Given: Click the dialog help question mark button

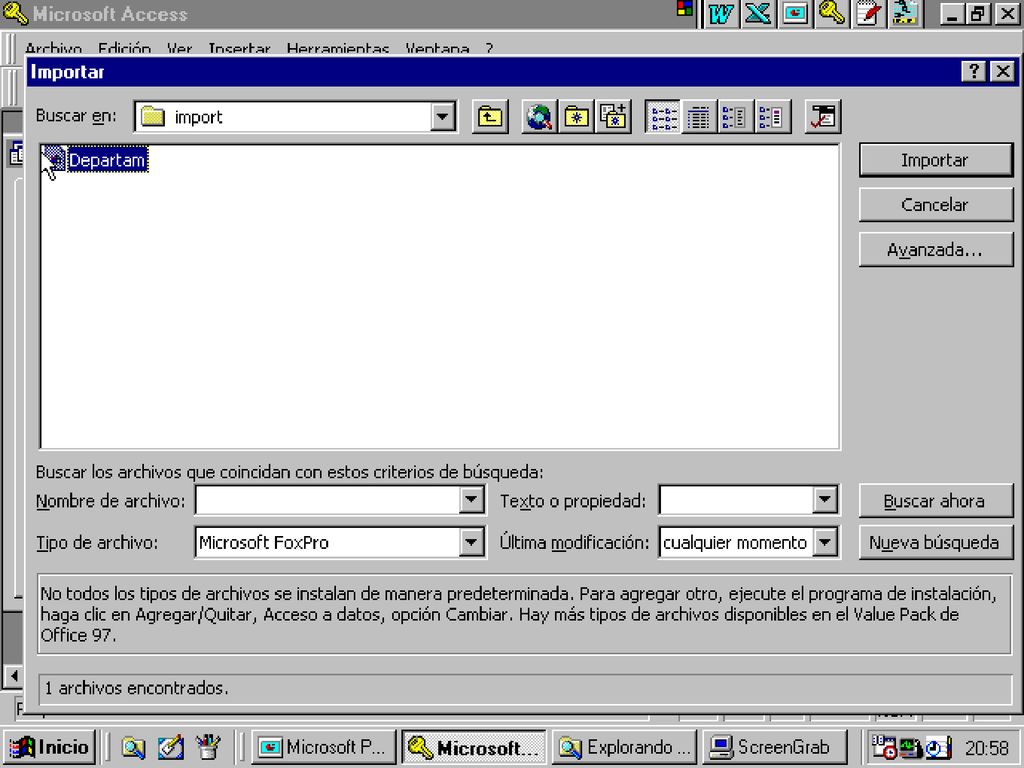Looking at the screenshot, I should pos(974,71).
